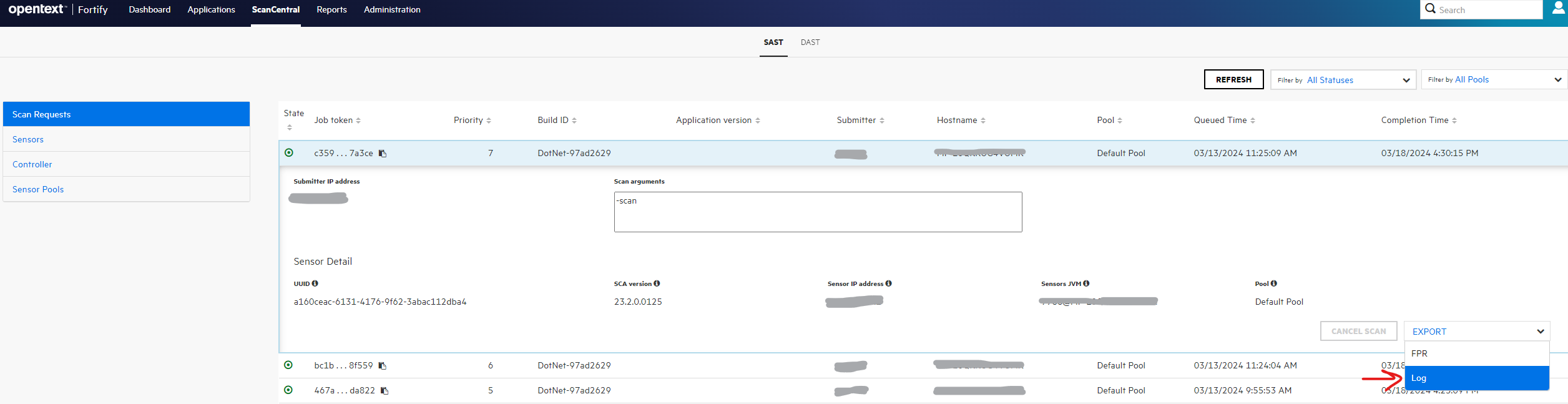Sort by Queued Time column

point(1223,121)
